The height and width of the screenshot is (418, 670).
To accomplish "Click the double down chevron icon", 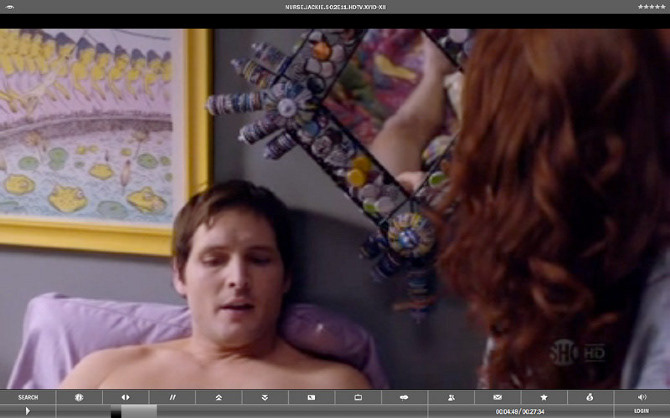I will coord(265,397).
